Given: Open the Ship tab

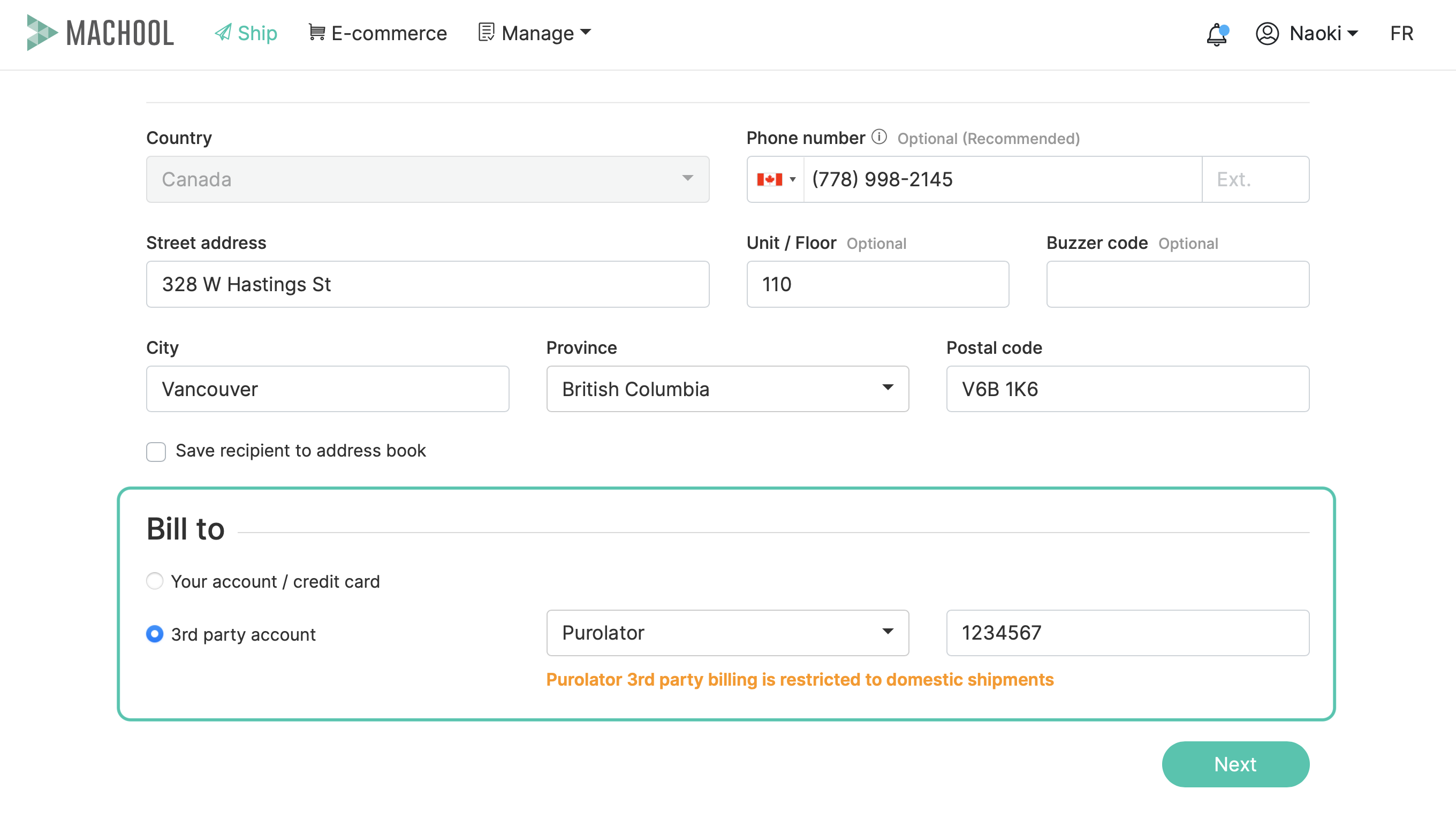Looking at the screenshot, I should point(246,33).
